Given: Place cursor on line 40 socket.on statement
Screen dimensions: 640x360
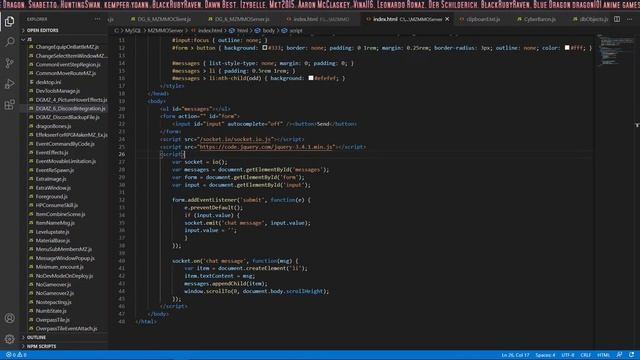Looking at the screenshot, I should click(x=235, y=260).
